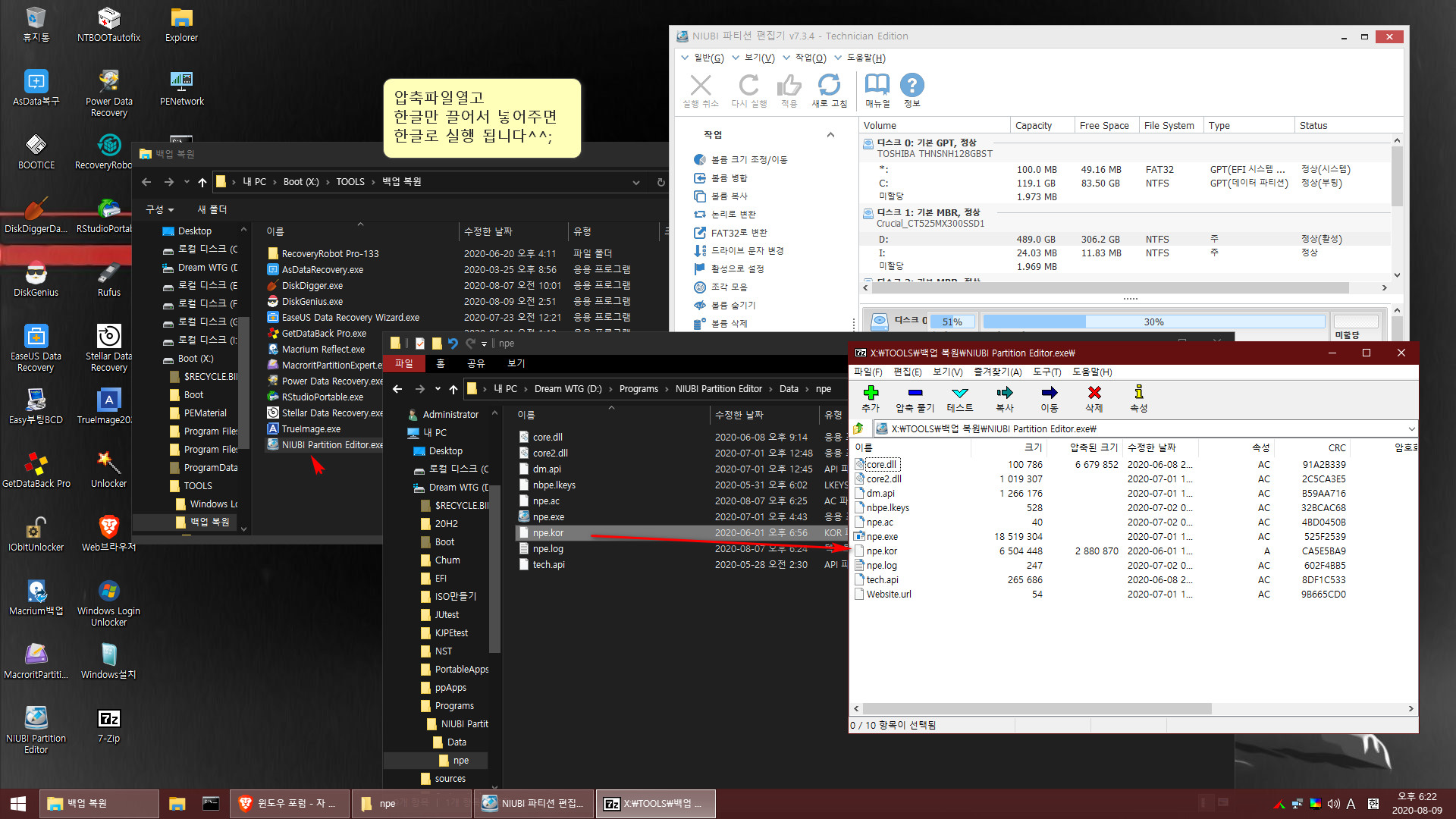
Task: Click the 7-Zip up-folder icon beside the path
Action: [x=859, y=428]
